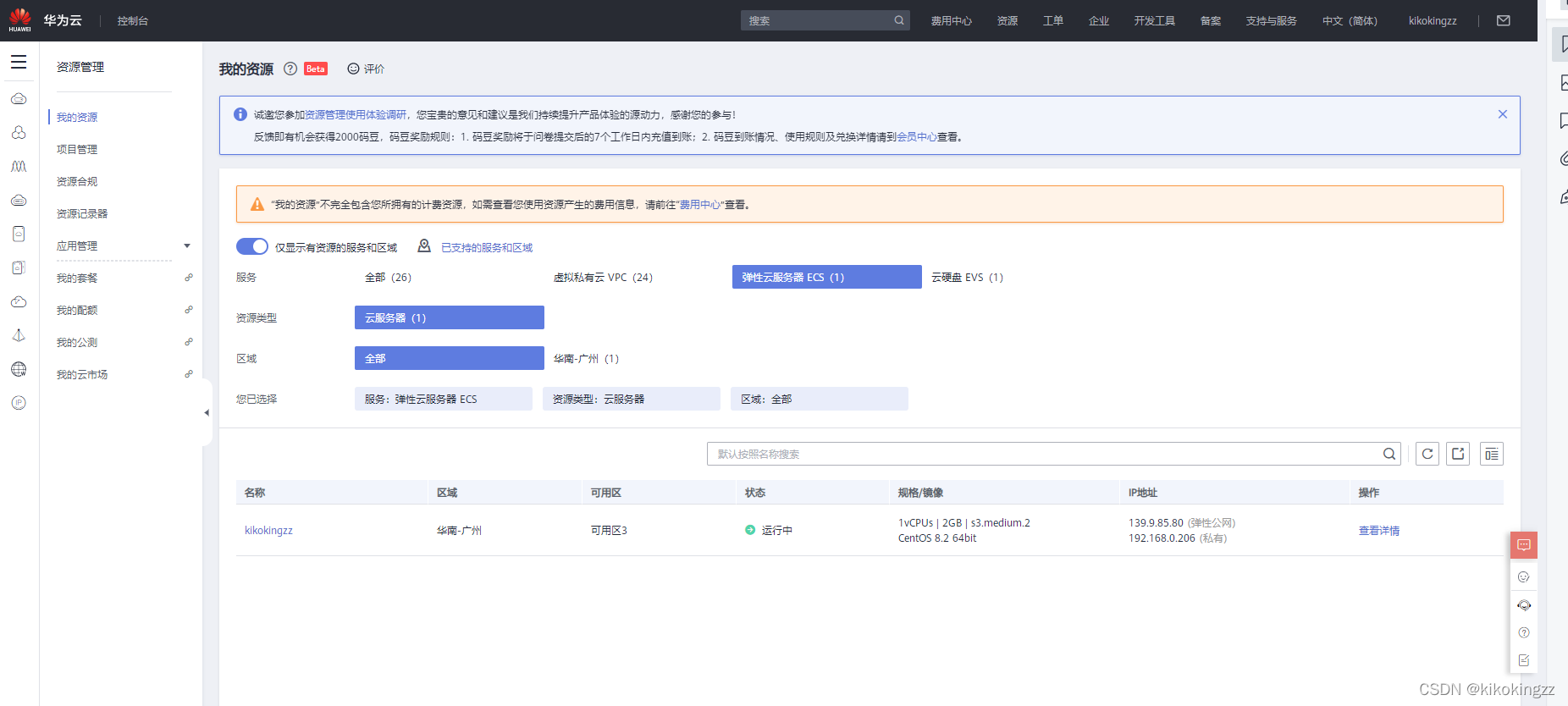The image size is (1568, 706).
Task: Click the floating edit note icon
Action: tap(1524, 660)
